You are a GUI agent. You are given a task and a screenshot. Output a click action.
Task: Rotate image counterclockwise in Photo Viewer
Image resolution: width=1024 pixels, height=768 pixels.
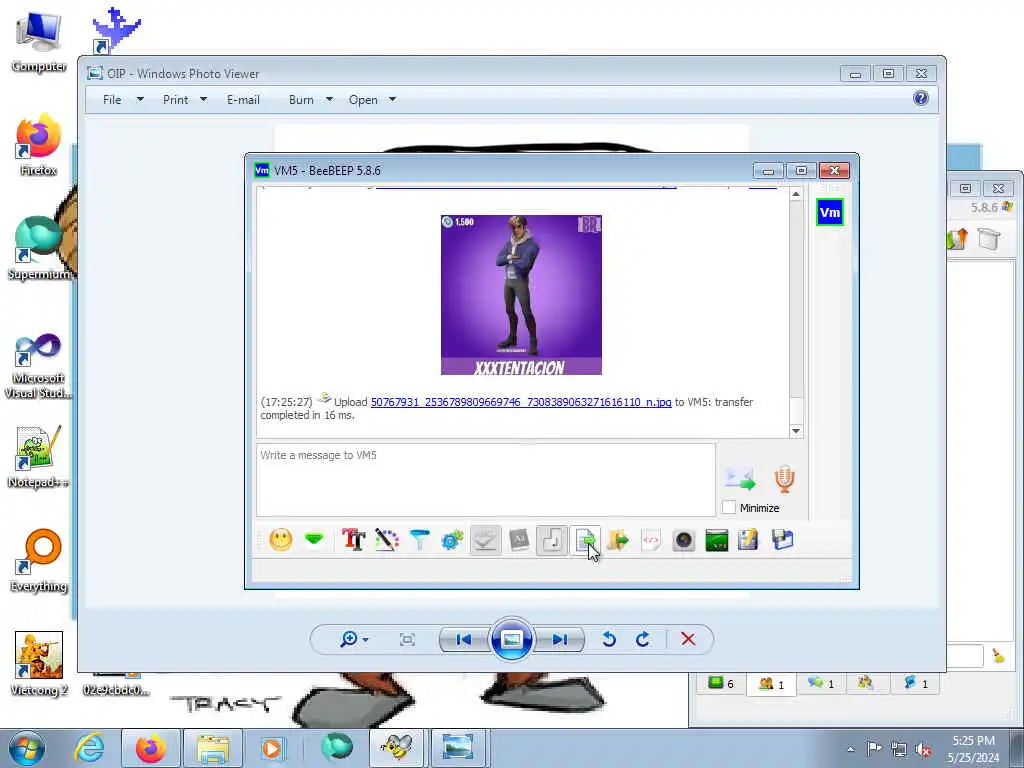609,639
